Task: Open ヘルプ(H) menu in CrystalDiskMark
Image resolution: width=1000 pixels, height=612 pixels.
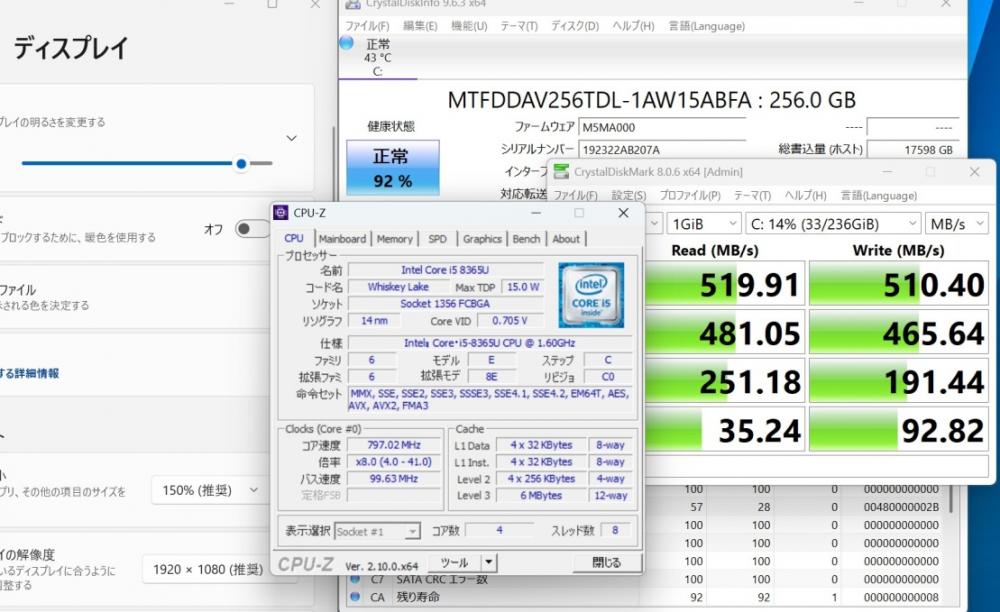Action: [805, 196]
